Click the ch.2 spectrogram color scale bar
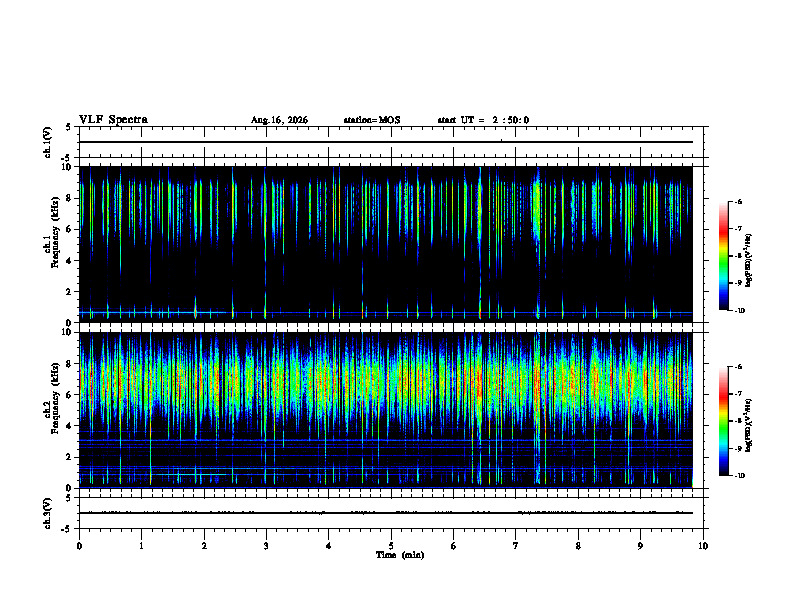792x612 pixels. (x=723, y=421)
